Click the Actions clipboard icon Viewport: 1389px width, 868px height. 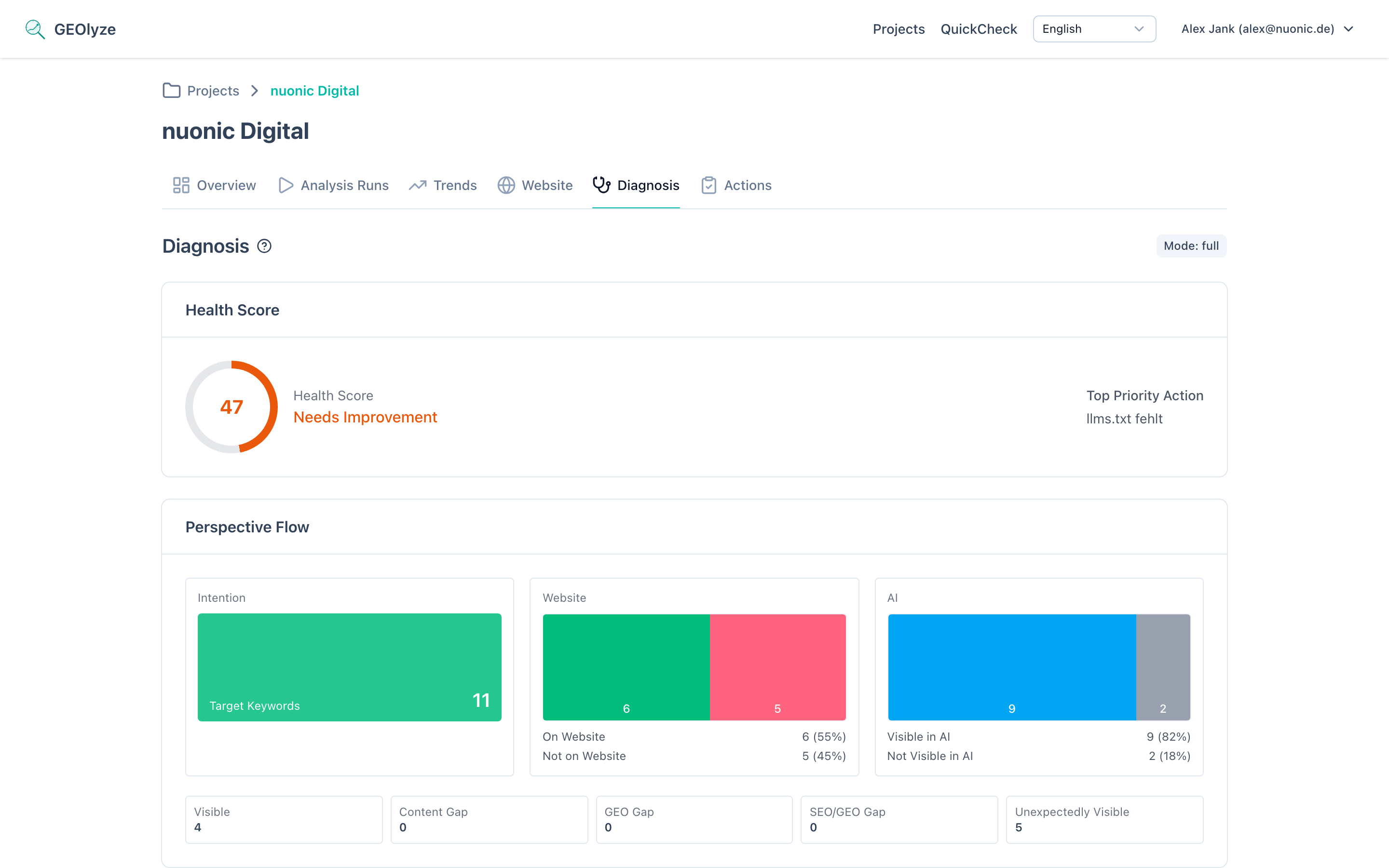point(709,185)
